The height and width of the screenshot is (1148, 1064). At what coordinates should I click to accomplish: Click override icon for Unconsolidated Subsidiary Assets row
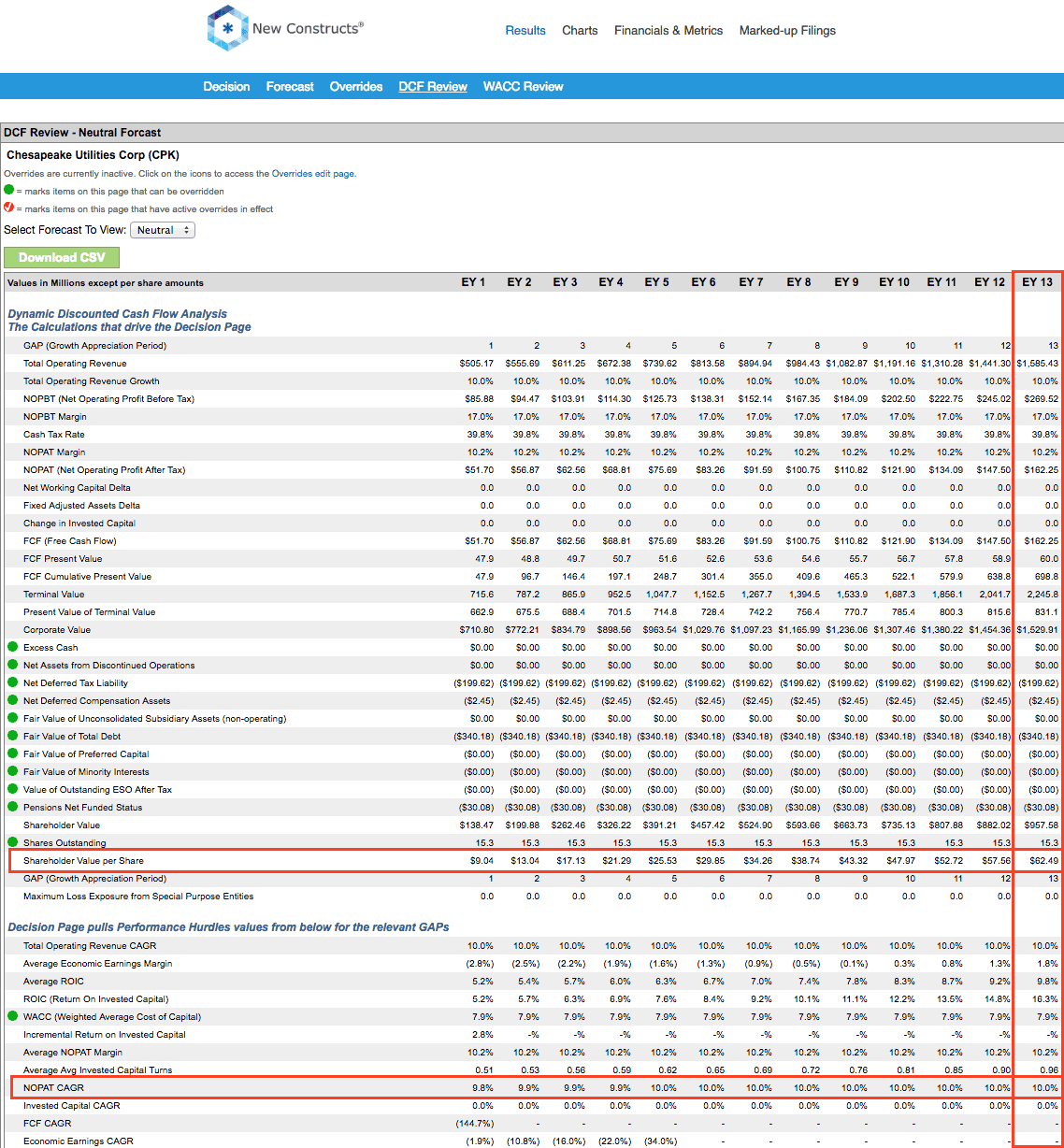pos(13,718)
